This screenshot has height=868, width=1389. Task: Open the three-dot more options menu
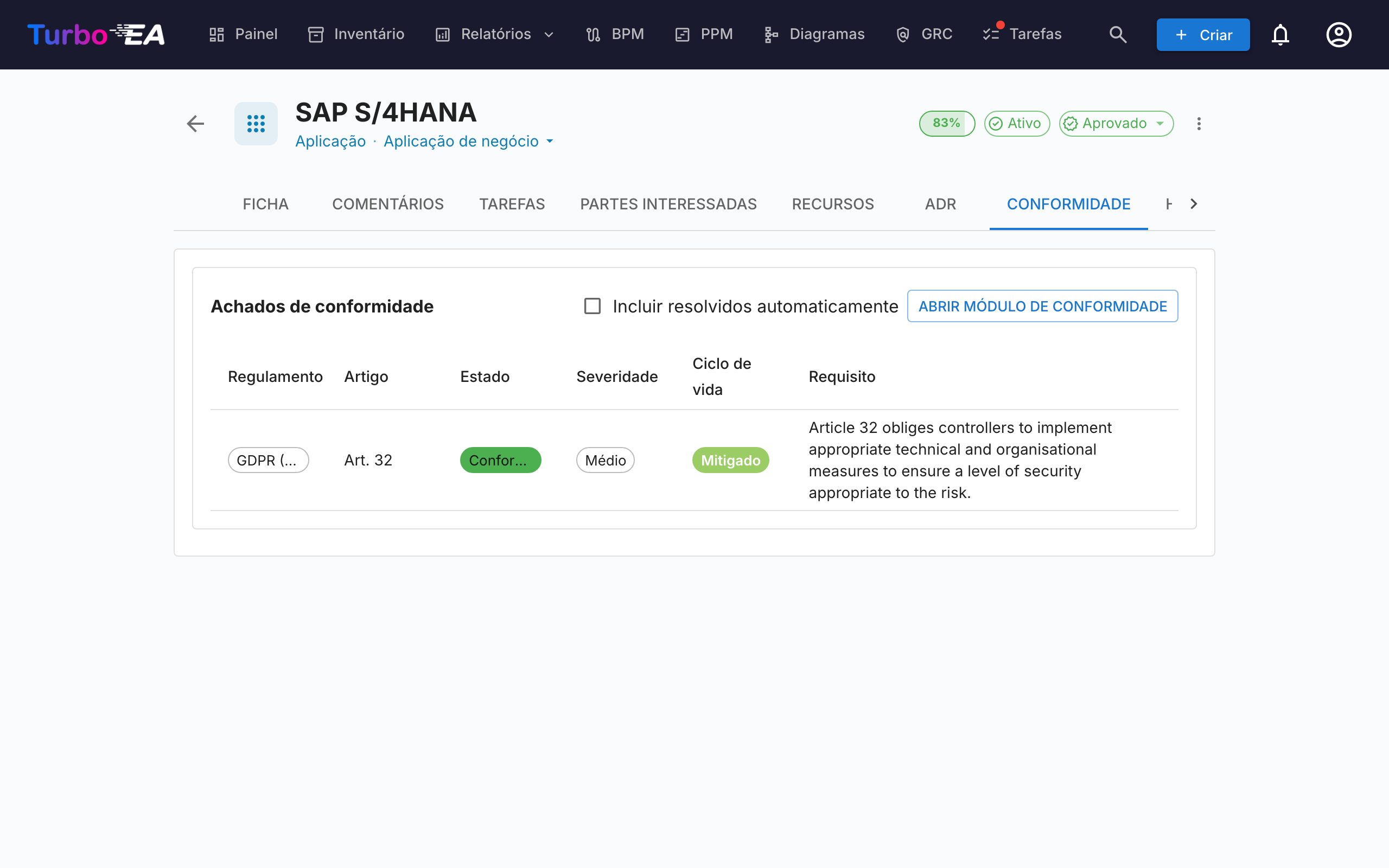[1199, 124]
